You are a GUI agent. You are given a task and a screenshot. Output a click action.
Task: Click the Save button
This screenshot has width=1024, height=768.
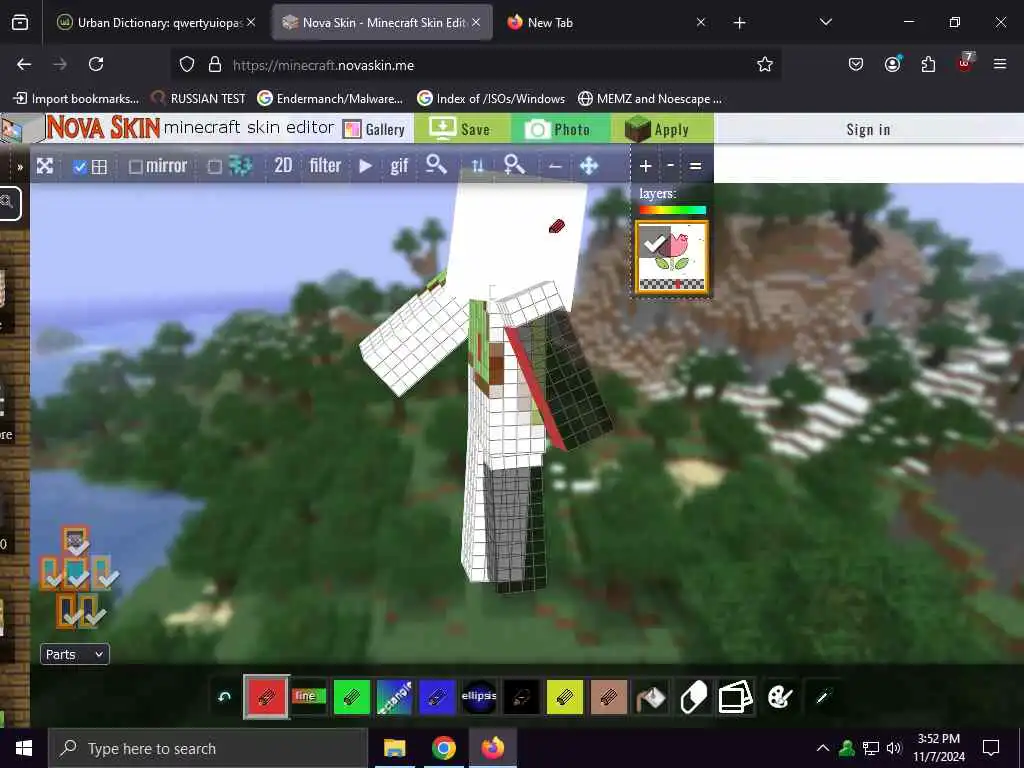point(462,129)
